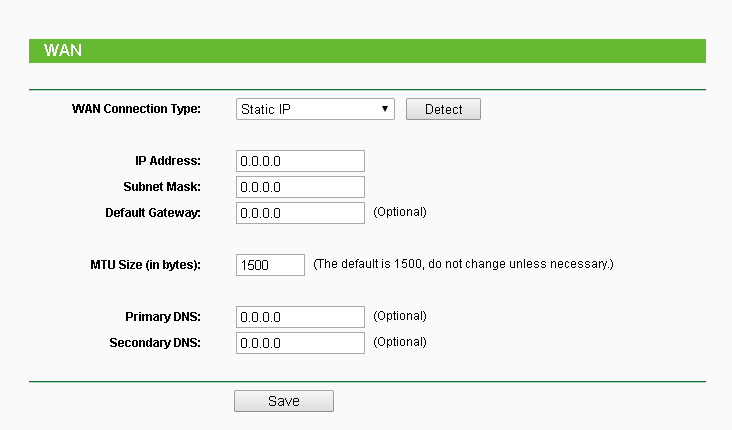Click '(Optional)' next to Default Gateway
The width and height of the screenshot is (732, 430).
400,212
